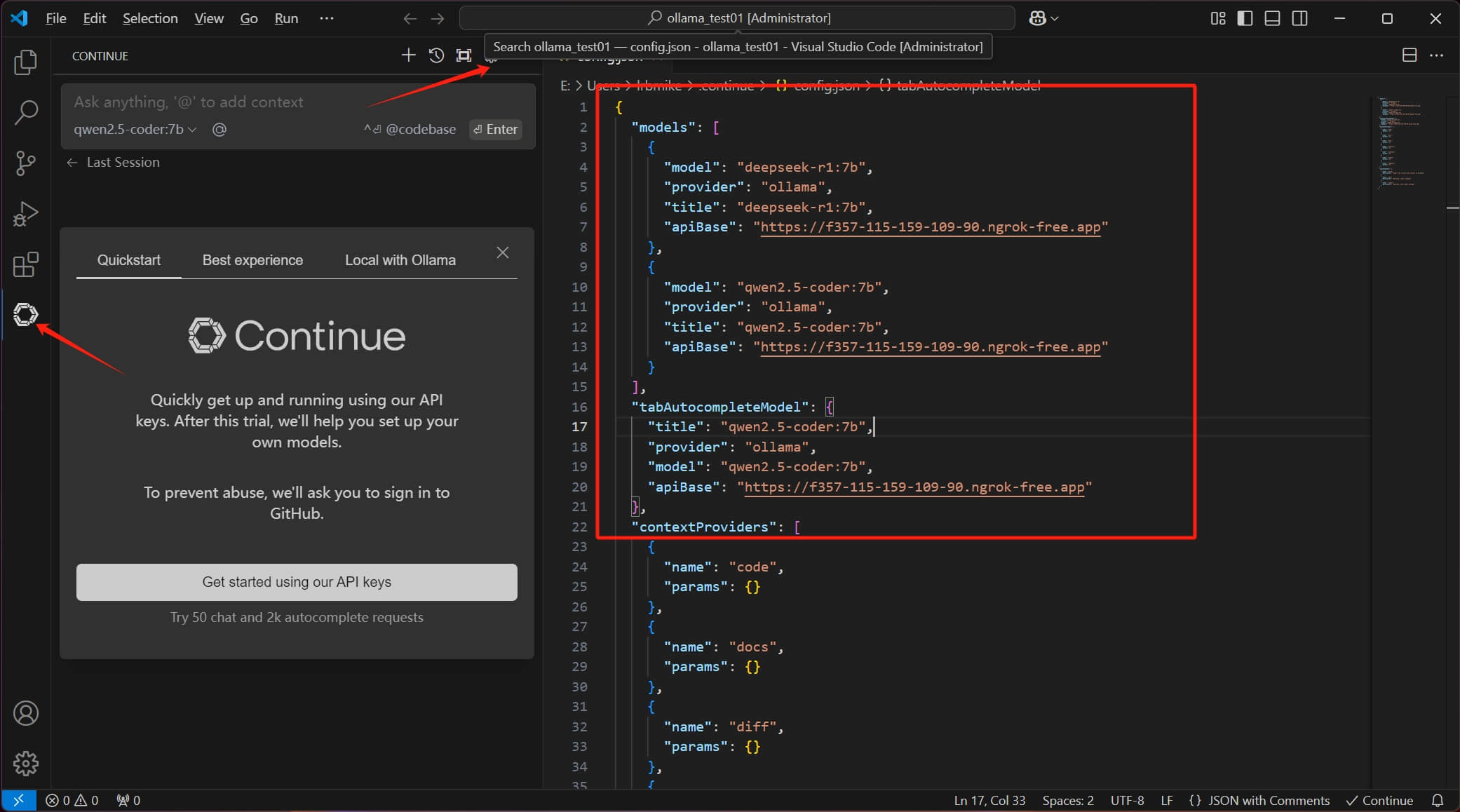
Task: Click Get started using our API keys
Action: (x=296, y=582)
